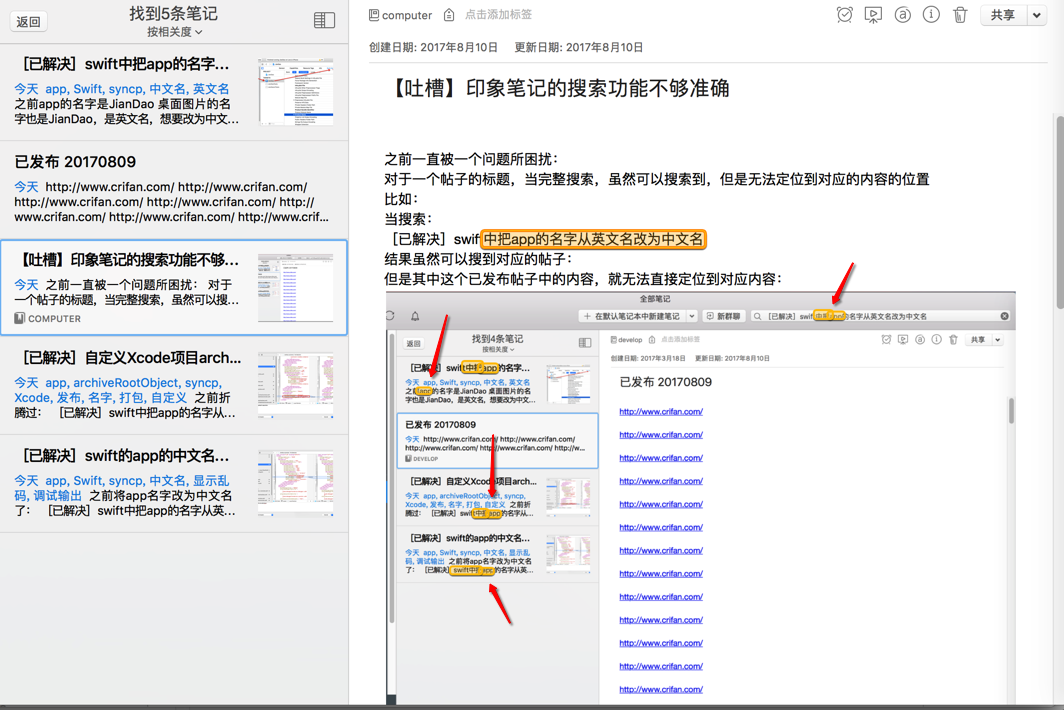This screenshot has width=1064, height=711.
Task: Show note info with the i icon
Action: [931, 14]
